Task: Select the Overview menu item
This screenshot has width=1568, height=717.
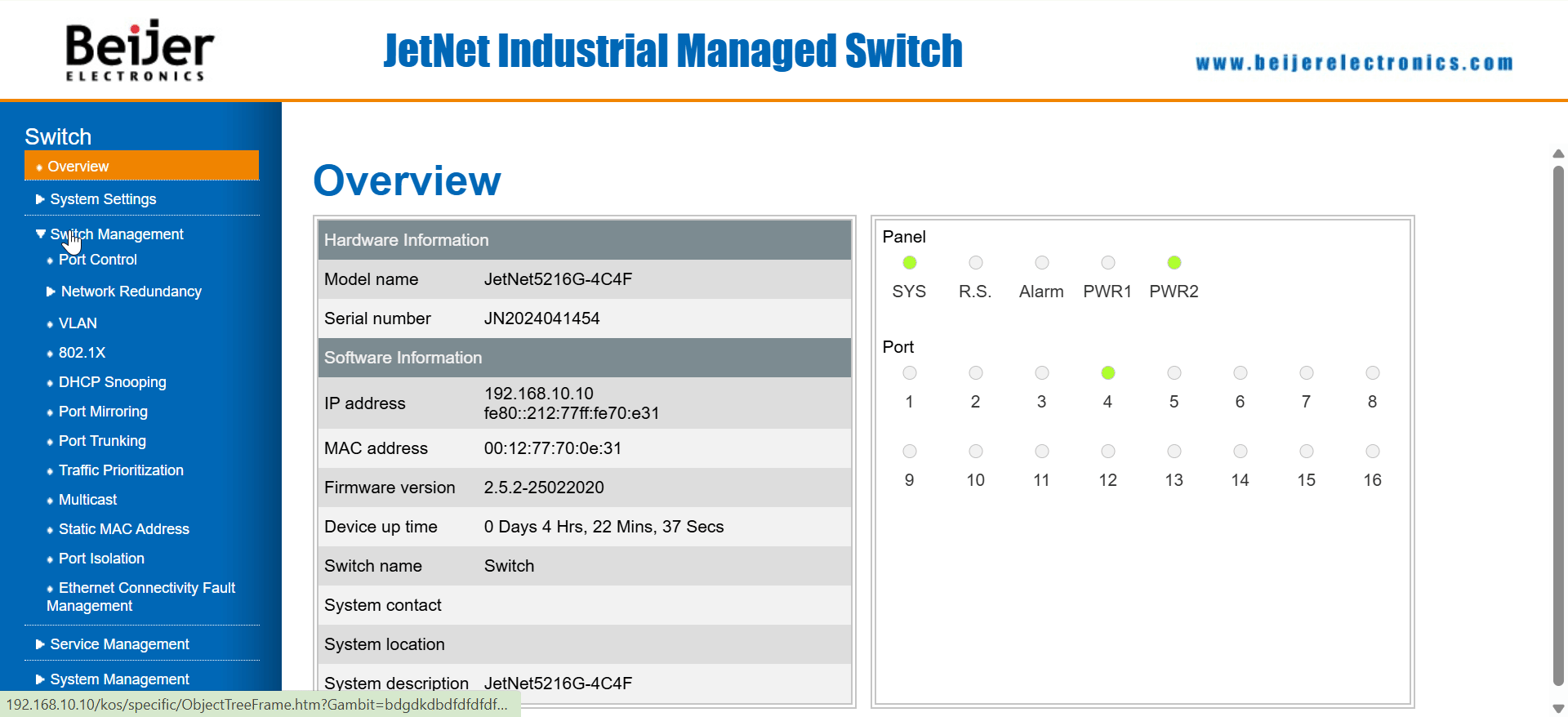Action: tap(141, 166)
